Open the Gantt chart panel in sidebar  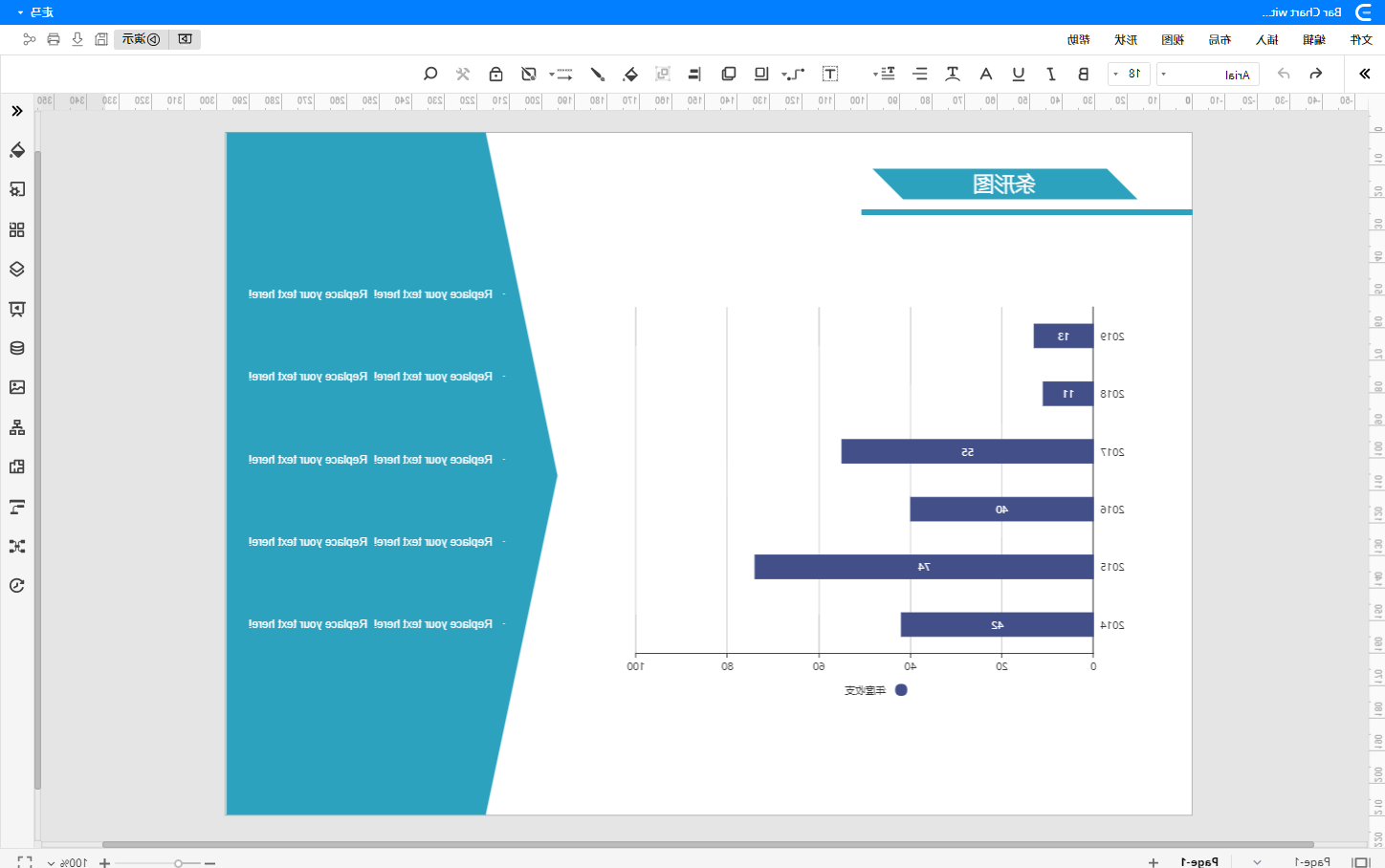pos(17,507)
